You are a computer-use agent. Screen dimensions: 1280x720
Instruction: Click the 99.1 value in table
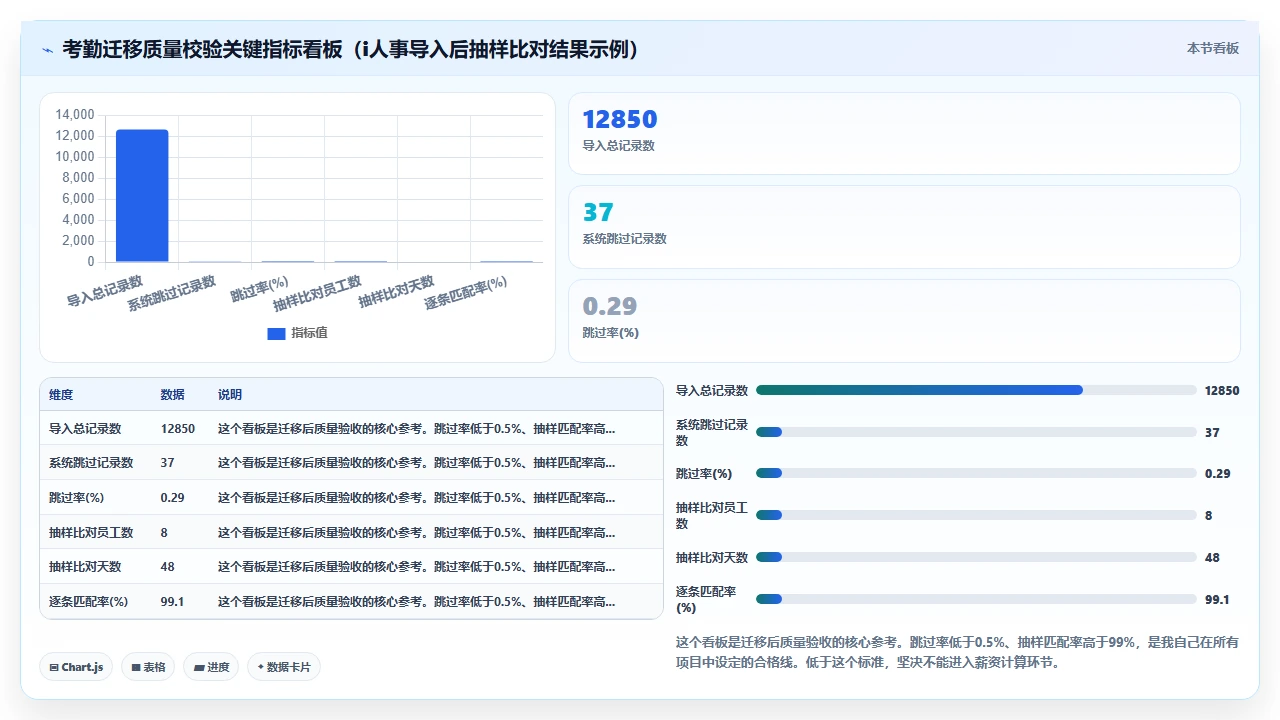tap(172, 601)
